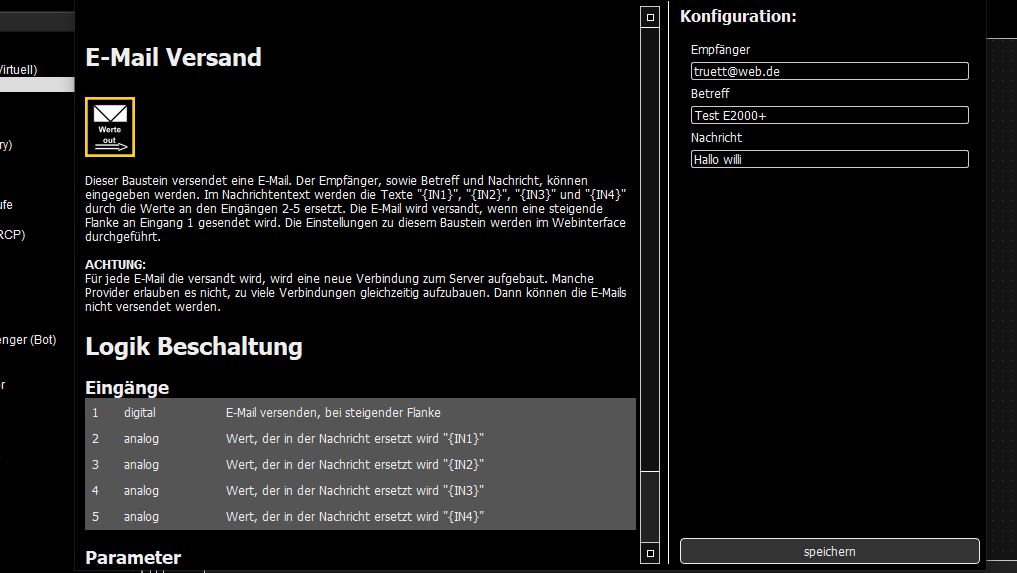Image resolution: width=1017 pixels, height=573 pixels.
Task: Click into the Betreff input field
Action: pos(829,115)
